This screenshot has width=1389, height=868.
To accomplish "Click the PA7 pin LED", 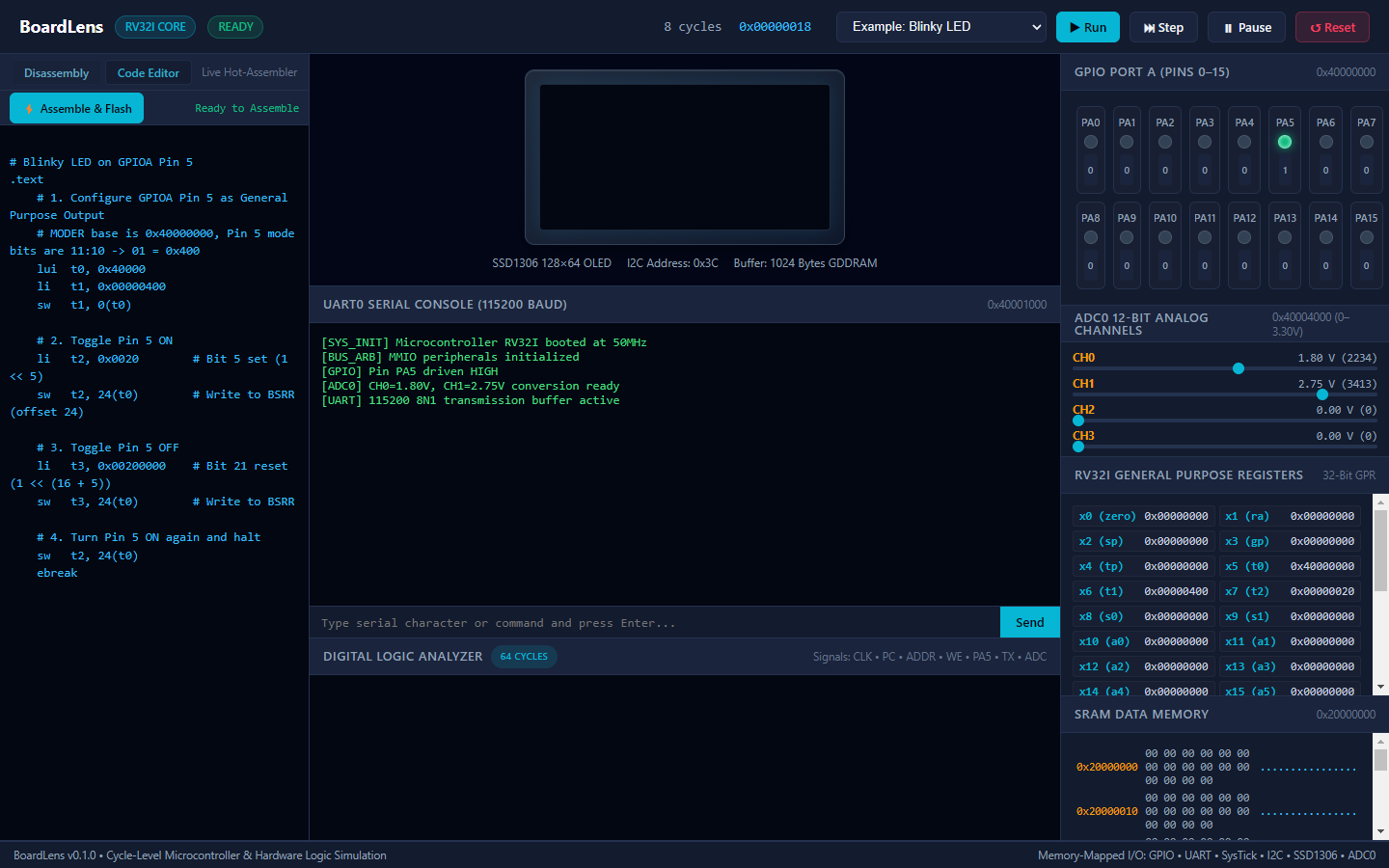I will (1367, 142).
